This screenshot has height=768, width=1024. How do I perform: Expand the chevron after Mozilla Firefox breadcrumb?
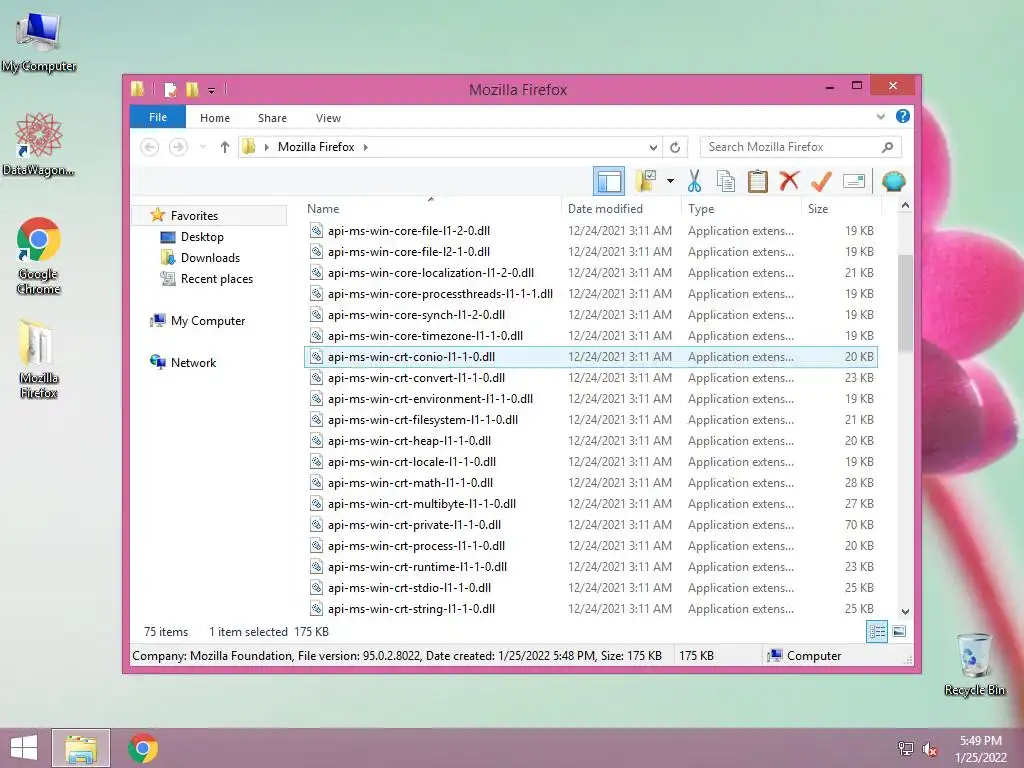(x=366, y=147)
